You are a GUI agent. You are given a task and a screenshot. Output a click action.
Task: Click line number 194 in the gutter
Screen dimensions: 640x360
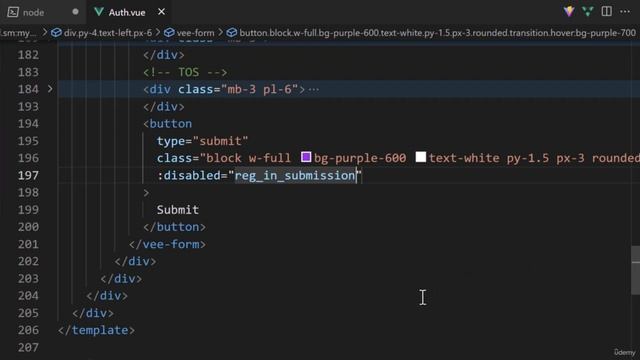click(x=28, y=124)
